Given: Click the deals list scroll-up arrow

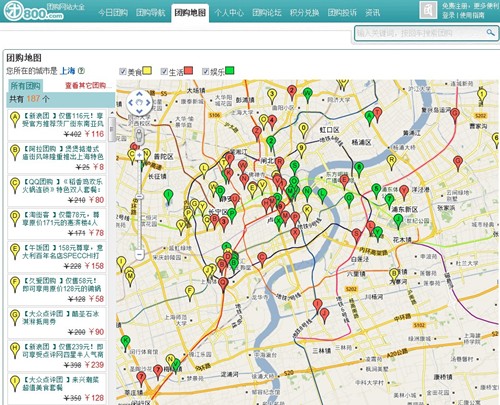Looking at the screenshot, I should tap(112, 113).
